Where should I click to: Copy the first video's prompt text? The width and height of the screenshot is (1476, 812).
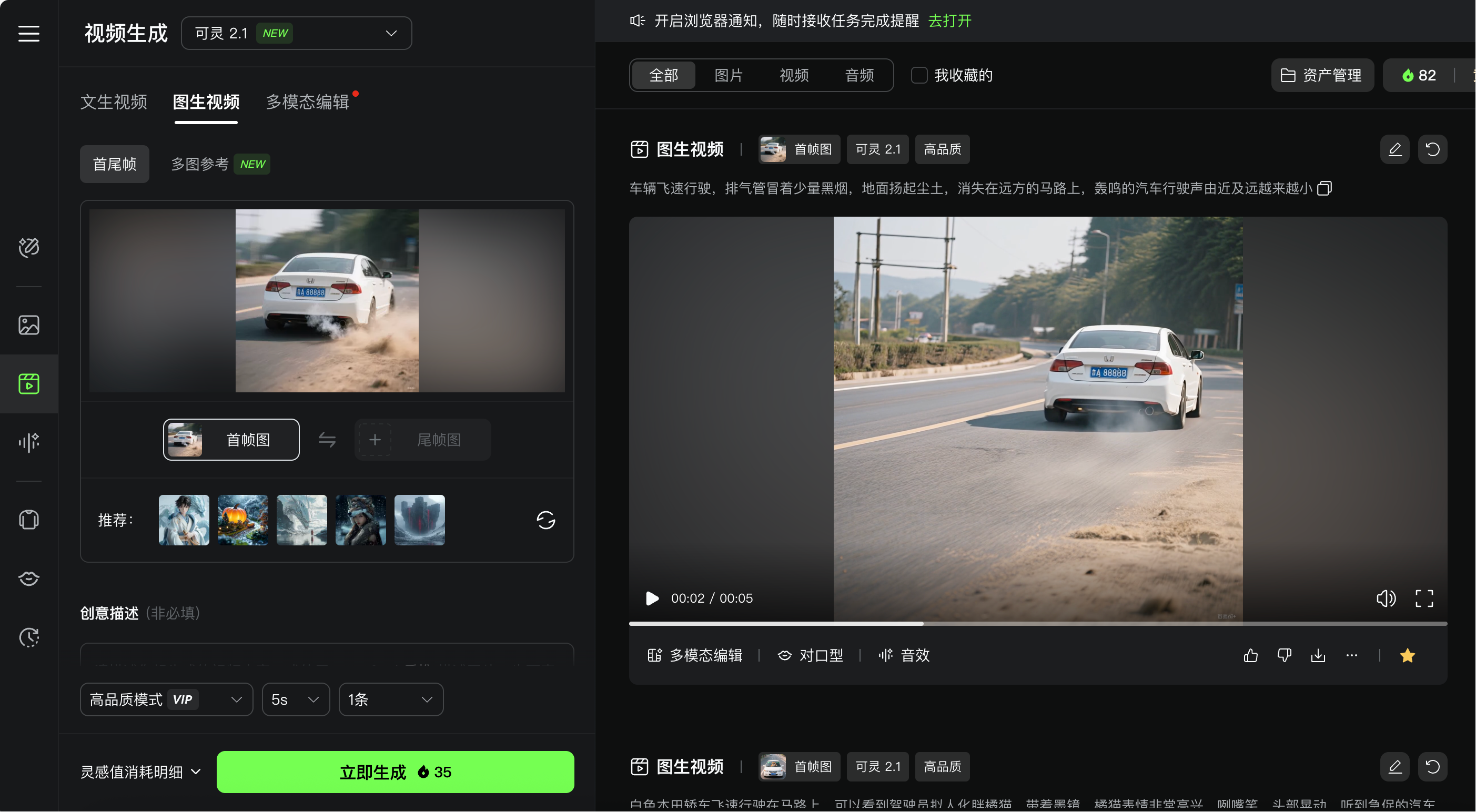pyautogui.click(x=1324, y=188)
